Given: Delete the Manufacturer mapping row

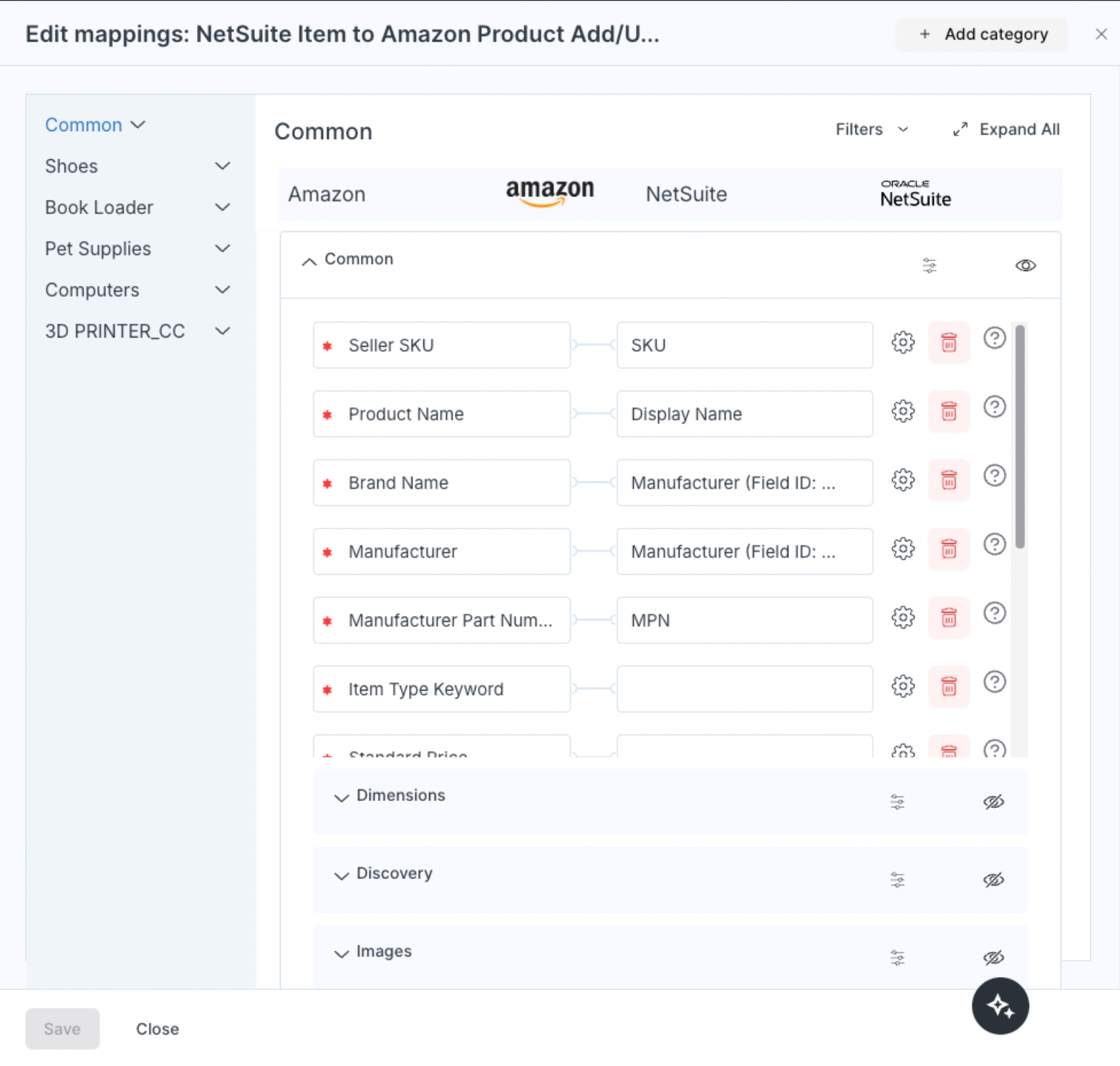Looking at the screenshot, I should 949,549.
